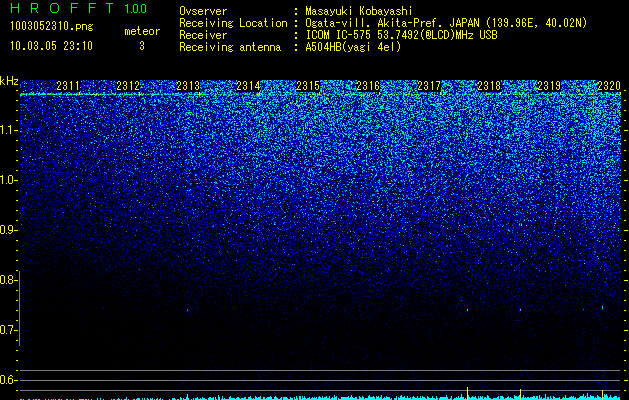629x400 pixels.
Task: Click the 2319 time label
Action: point(549,86)
